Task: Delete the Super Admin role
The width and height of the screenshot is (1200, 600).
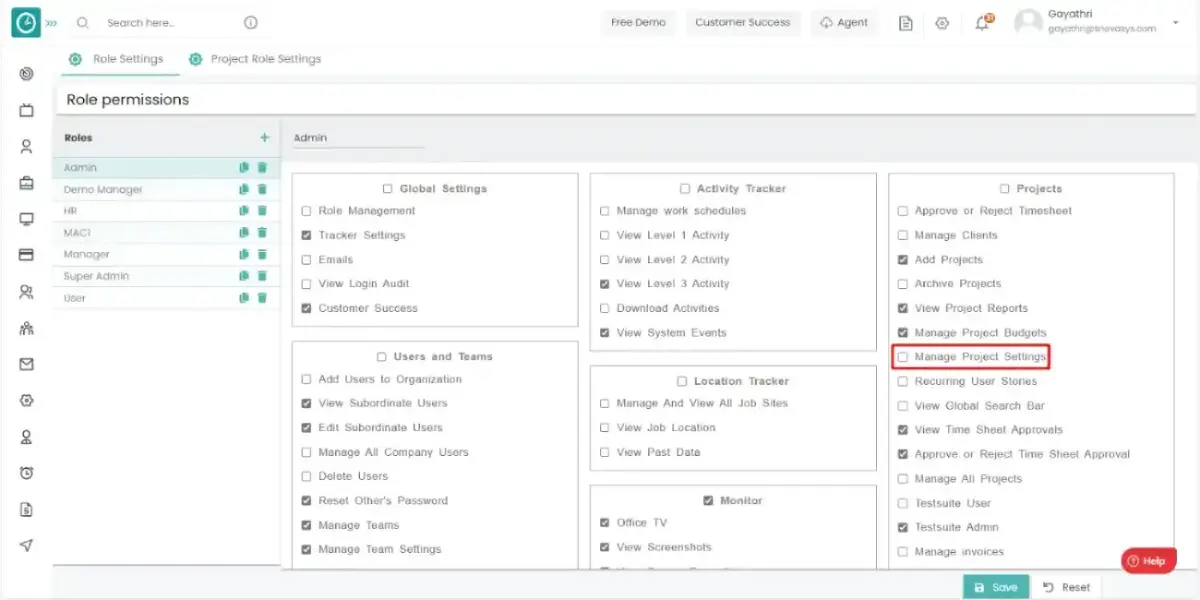Action: point(262,276)
